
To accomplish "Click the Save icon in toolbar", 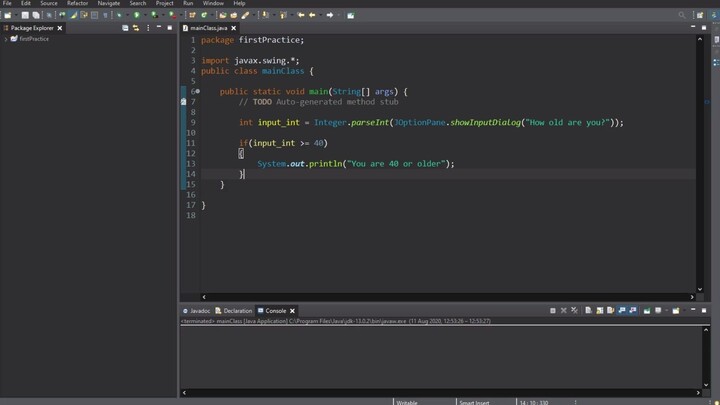I will pyautogui.click(x=27, y=15).
